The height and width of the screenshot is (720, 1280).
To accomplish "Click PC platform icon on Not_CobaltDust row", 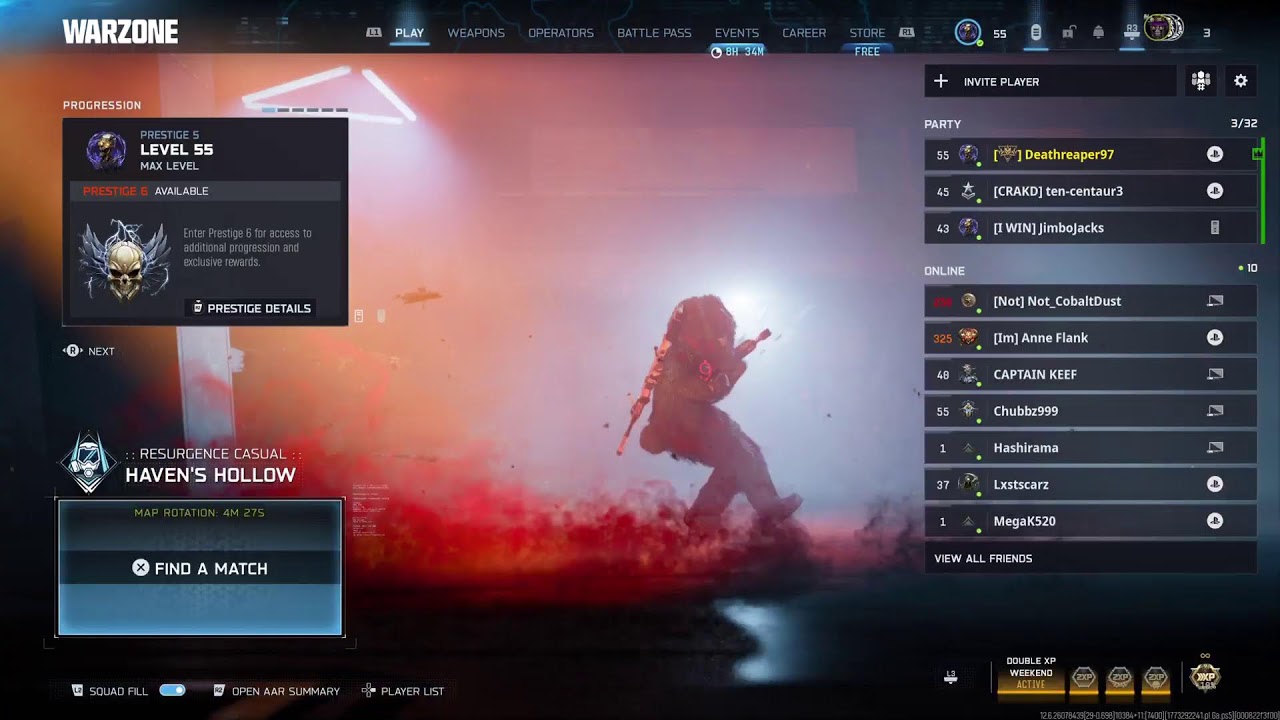I will (x=1215, y=301).
